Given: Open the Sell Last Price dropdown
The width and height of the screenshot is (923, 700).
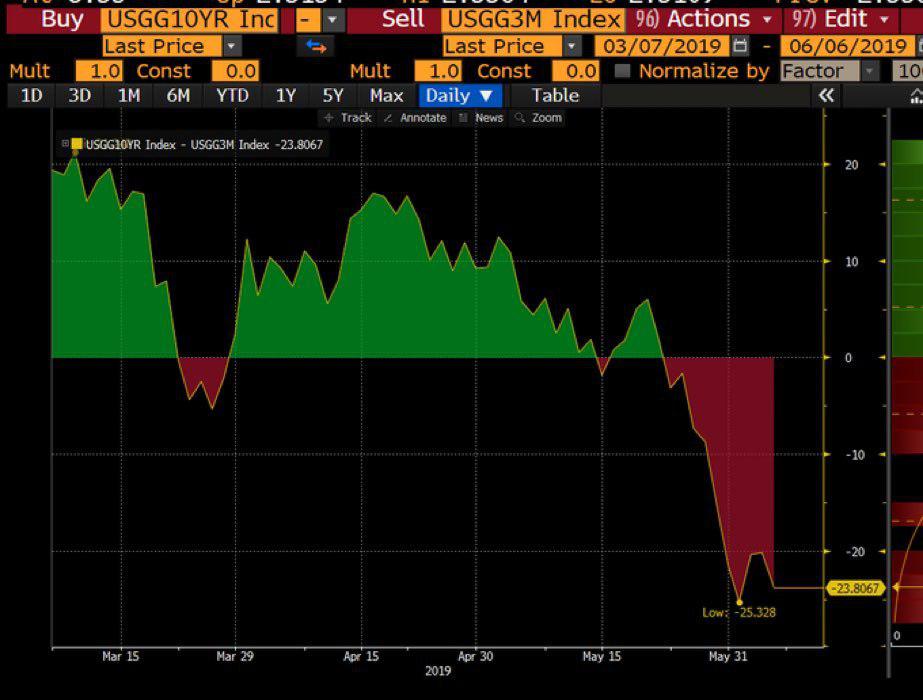Looking at the screenshot, I should [571, 46].
